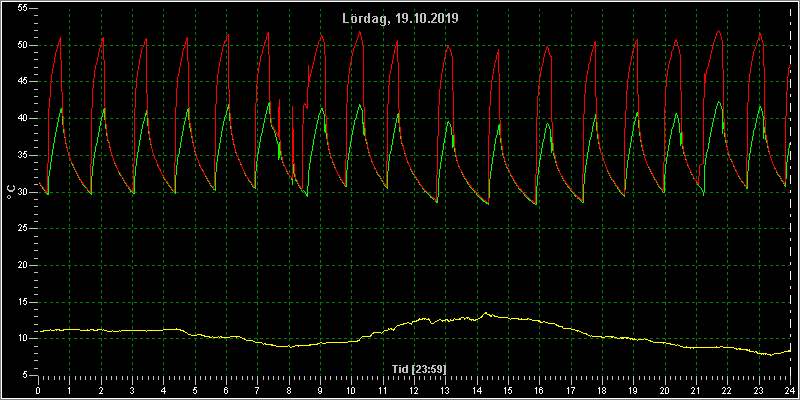The image size is (800, 400).
Task: Click the chart title Lördag, 19.10.2019
Action: pos(401,19)
